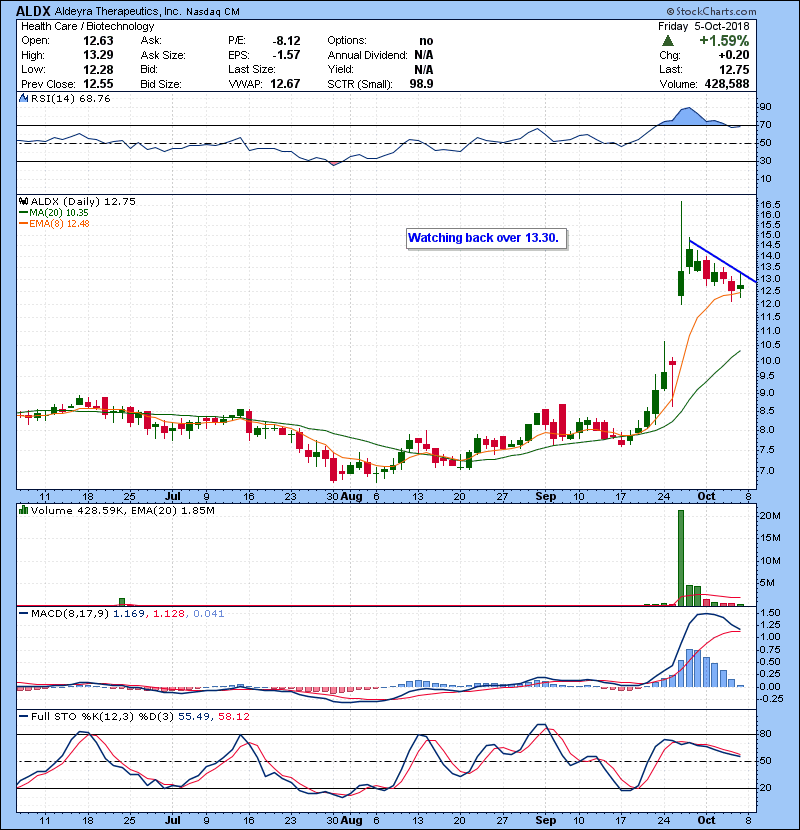The height and width of the screenshot is (830, 800).
Task: Click the stochastic %D value 58.12
Action: (x=233, y=717)
